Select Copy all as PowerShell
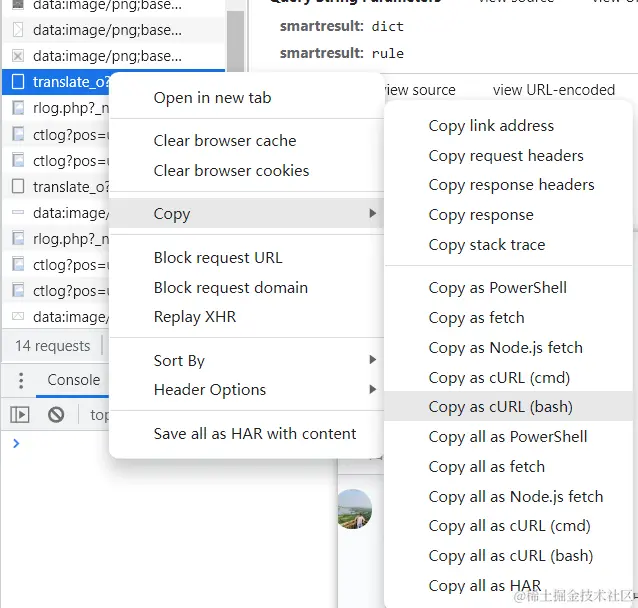 coord(508,437)
